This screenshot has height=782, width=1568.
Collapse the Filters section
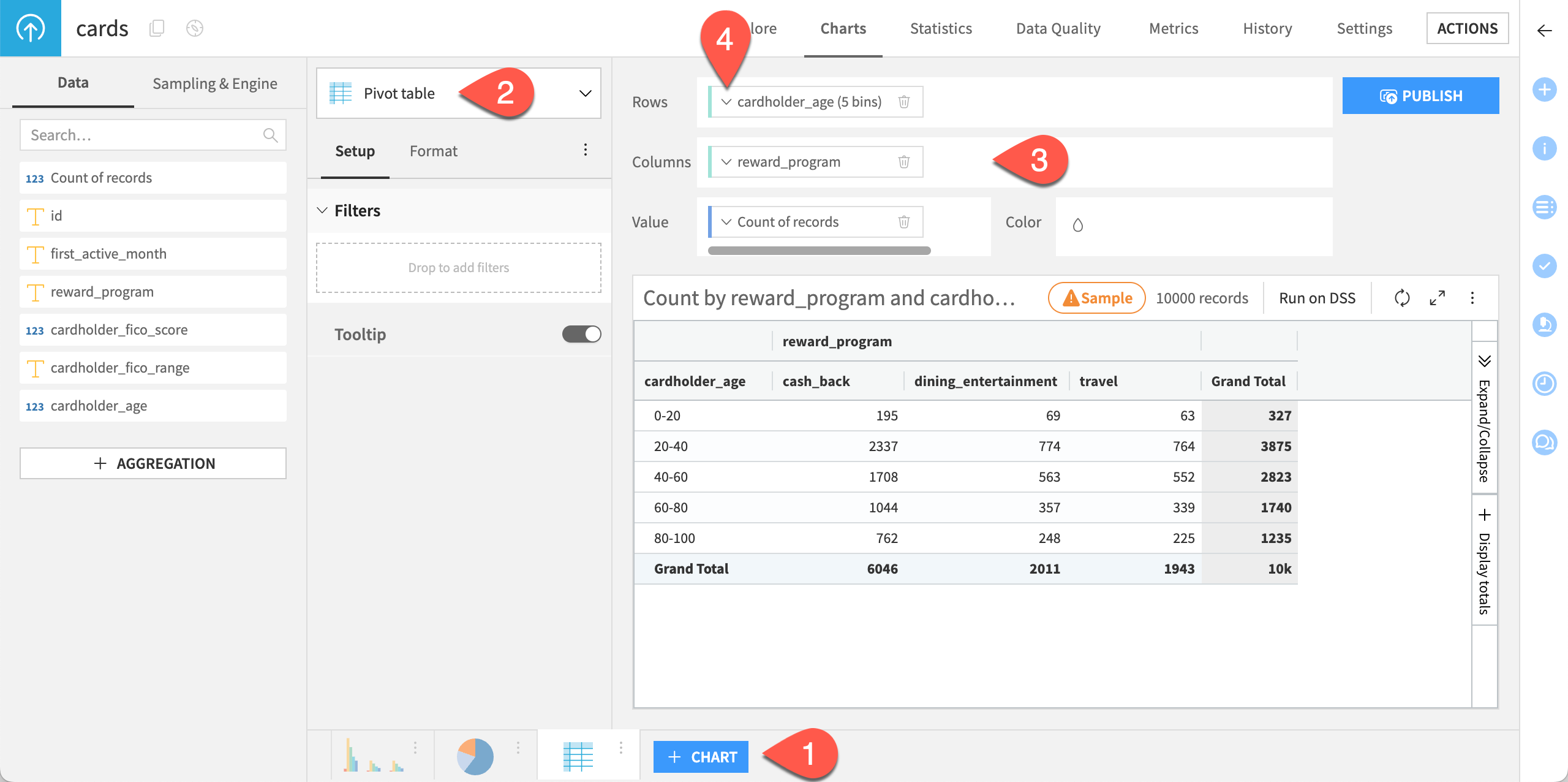click(x=322, y=211)
